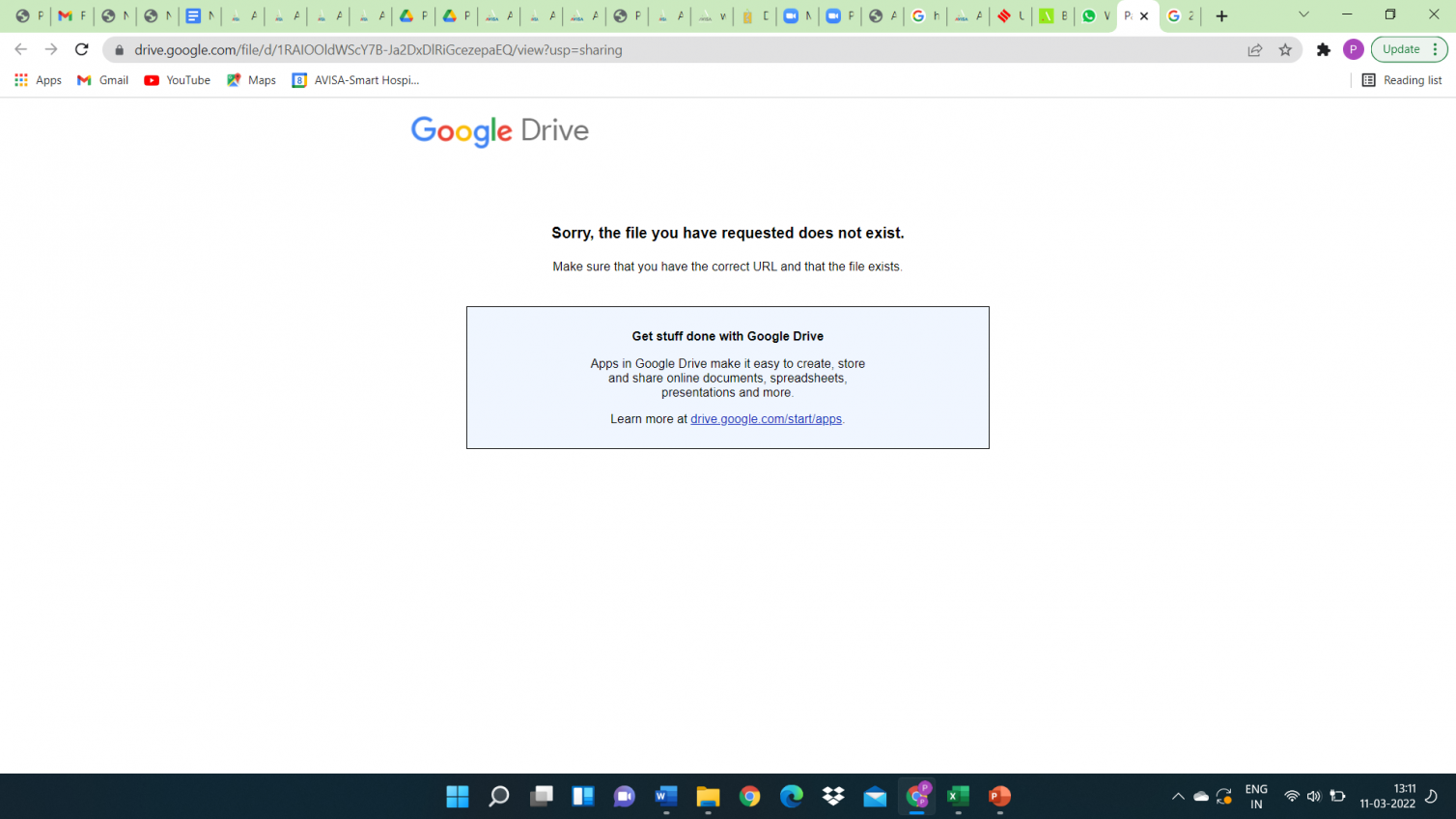Image resolution: width=1456 pixels, height=819 pixels.
Task: Open the Reading list panel
Action: tap(1402, 80)
